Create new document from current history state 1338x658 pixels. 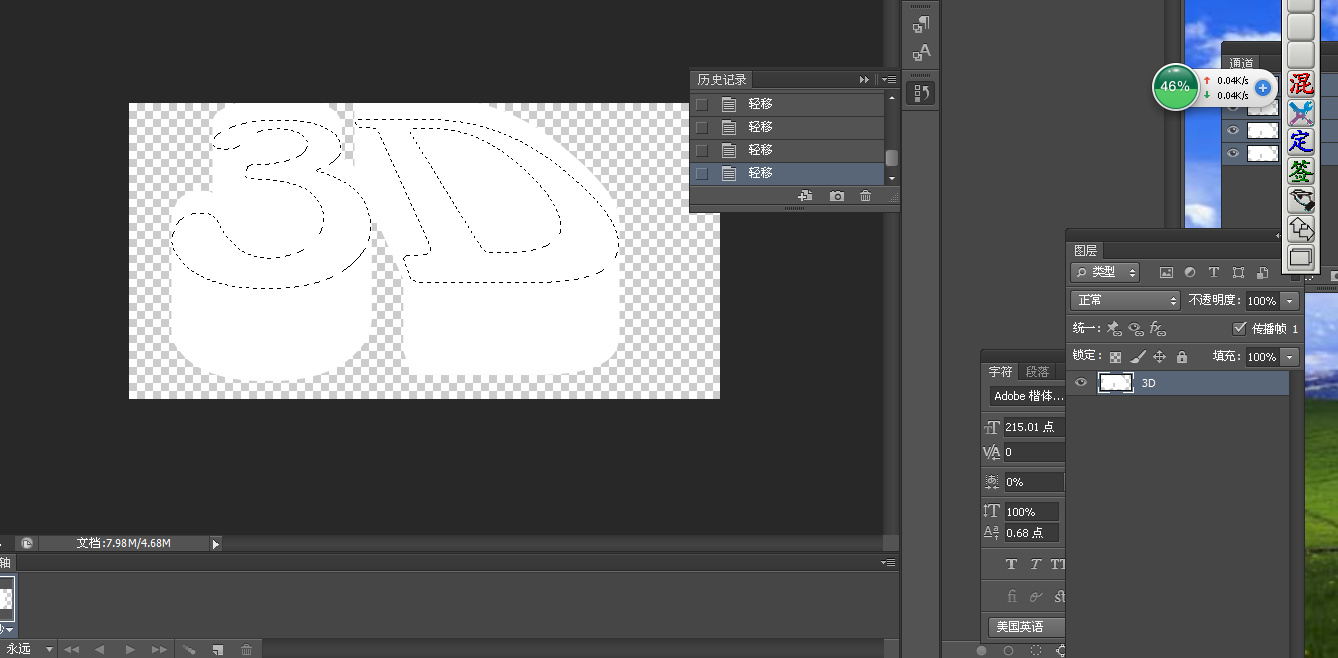coord(805,196)
